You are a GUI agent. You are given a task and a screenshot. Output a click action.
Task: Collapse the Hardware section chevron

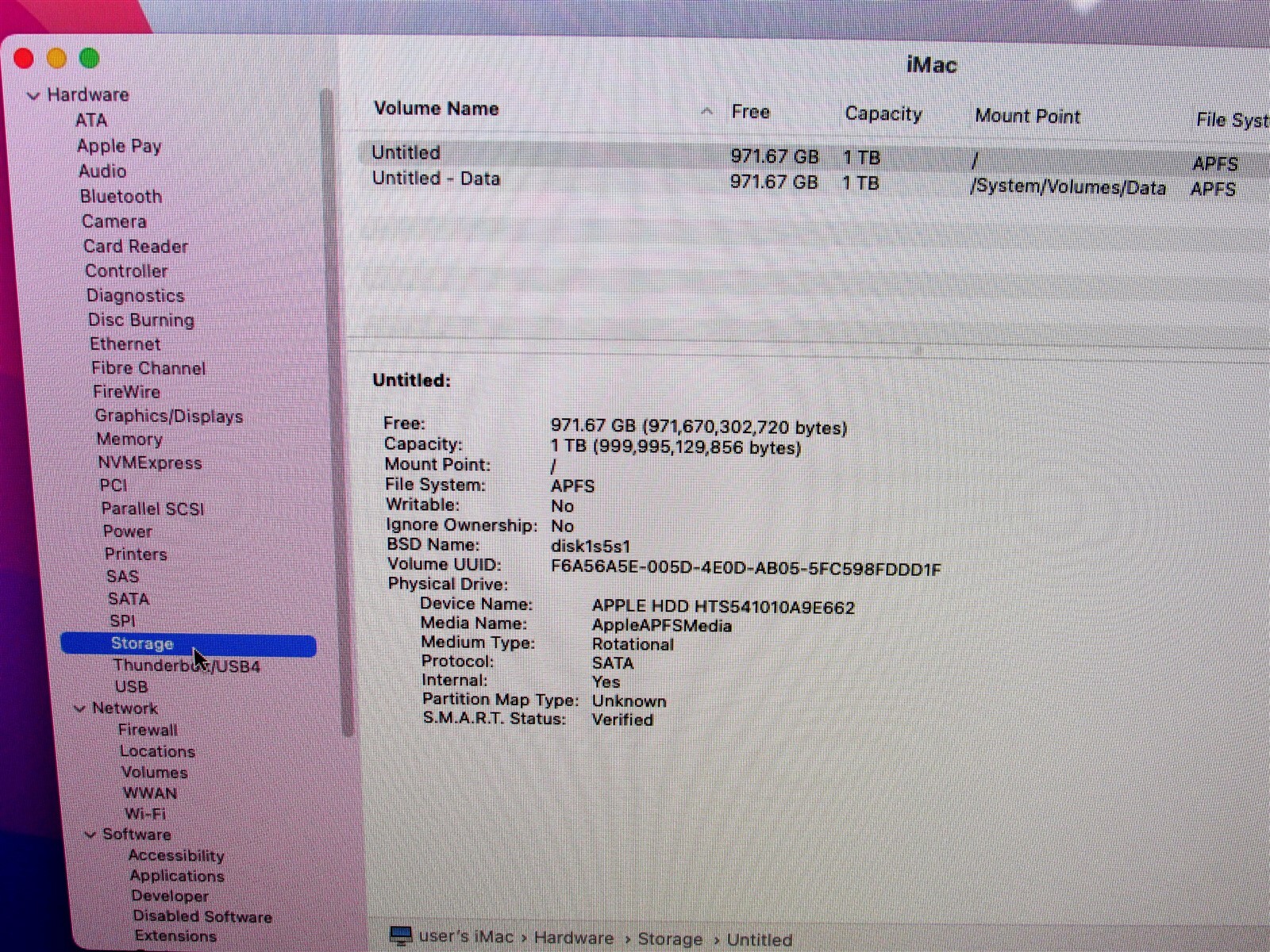(x=33, y=96)
